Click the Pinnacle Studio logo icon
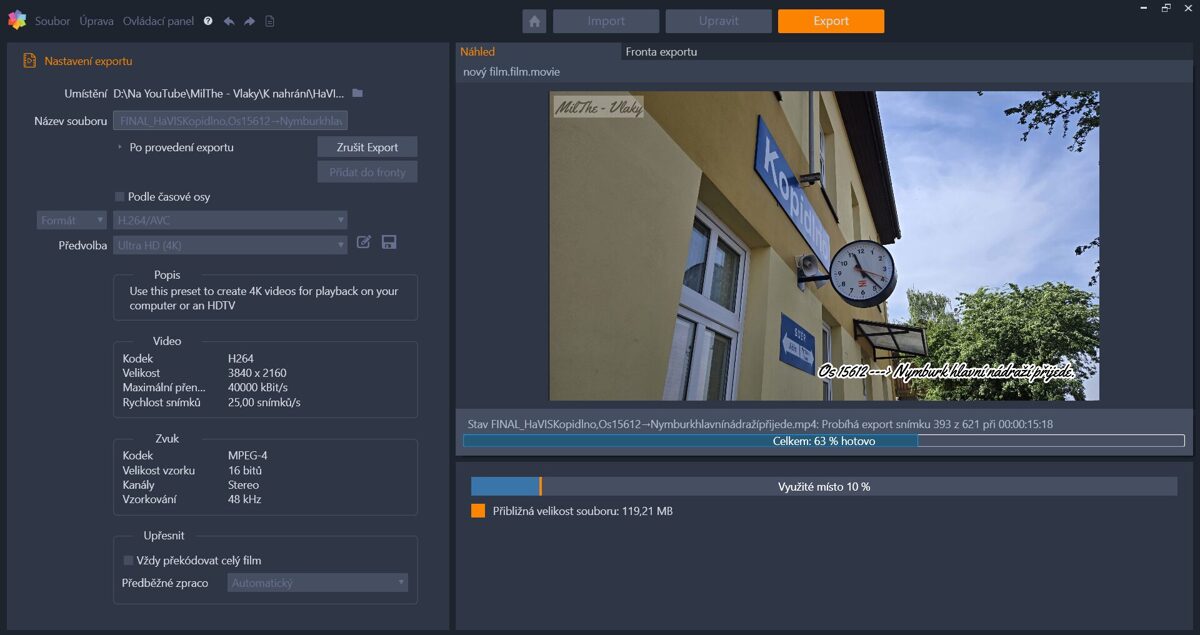 coord(17,20)
